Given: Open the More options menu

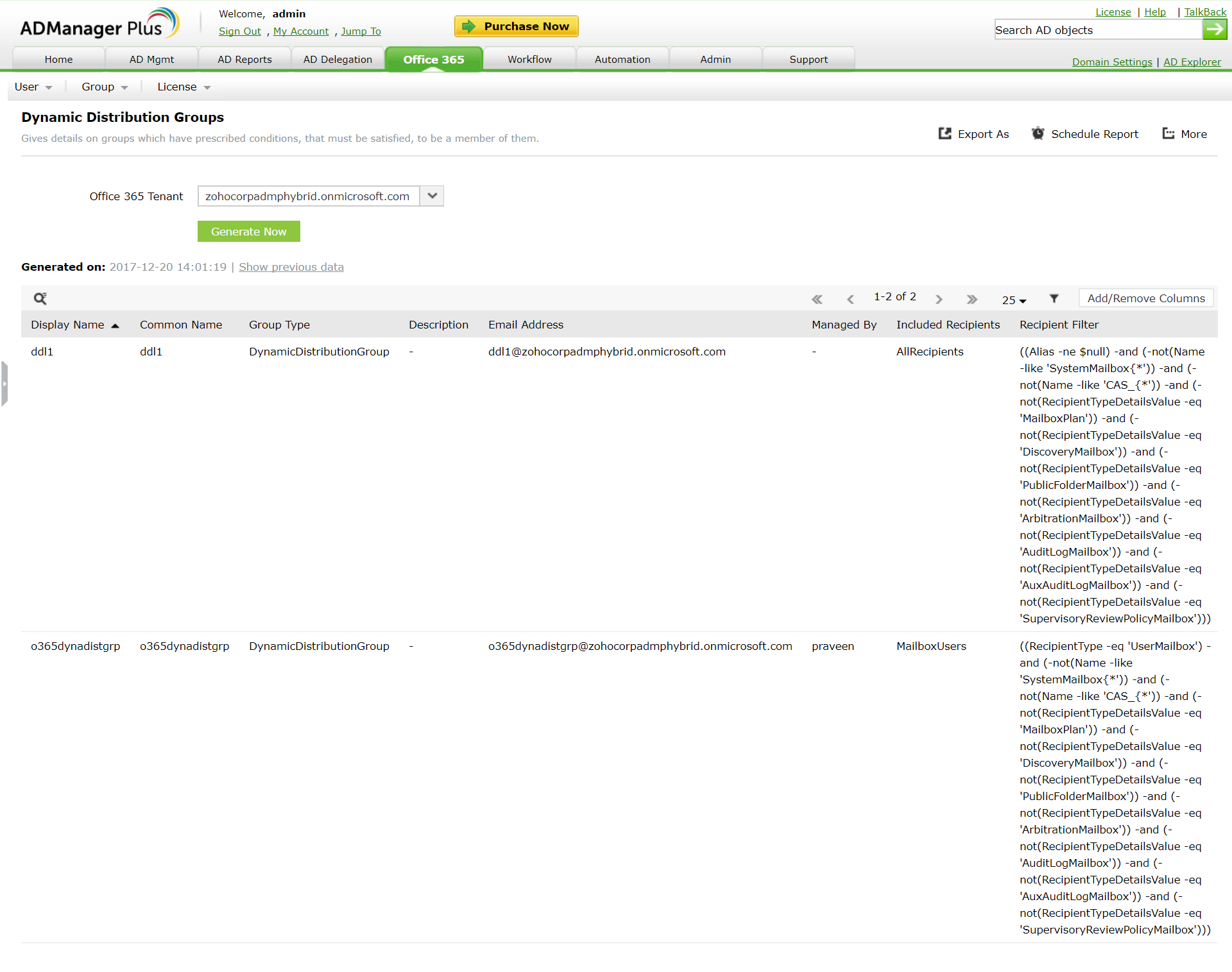Looking at the screenshot, I should pyautogui.click(x=1185, y=133).
